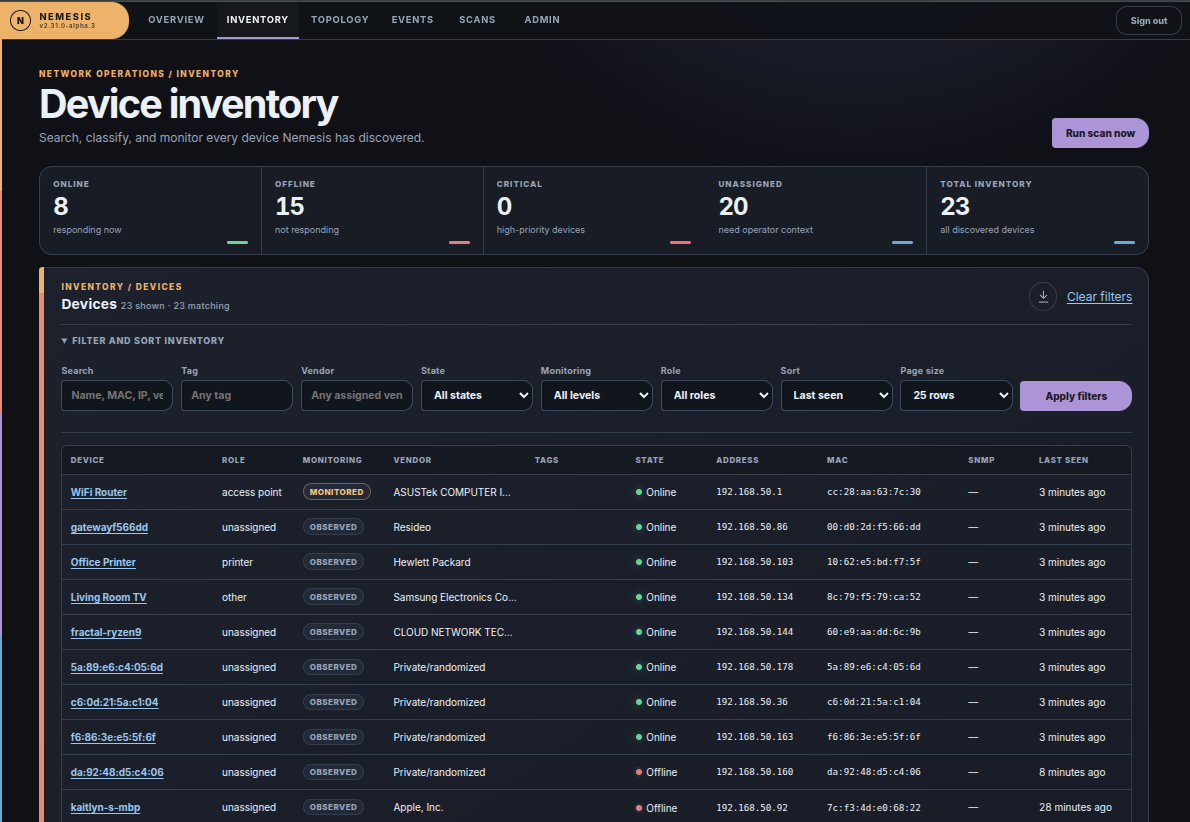Click the DEVICE column header
The image size is (1190, 822).
(x=87, y=460)
